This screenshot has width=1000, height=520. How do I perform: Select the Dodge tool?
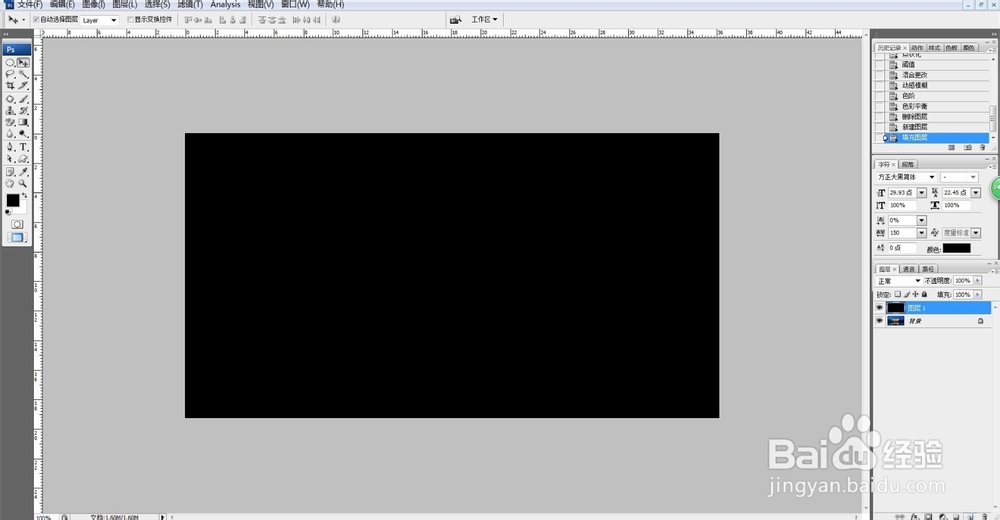point(24,133)
